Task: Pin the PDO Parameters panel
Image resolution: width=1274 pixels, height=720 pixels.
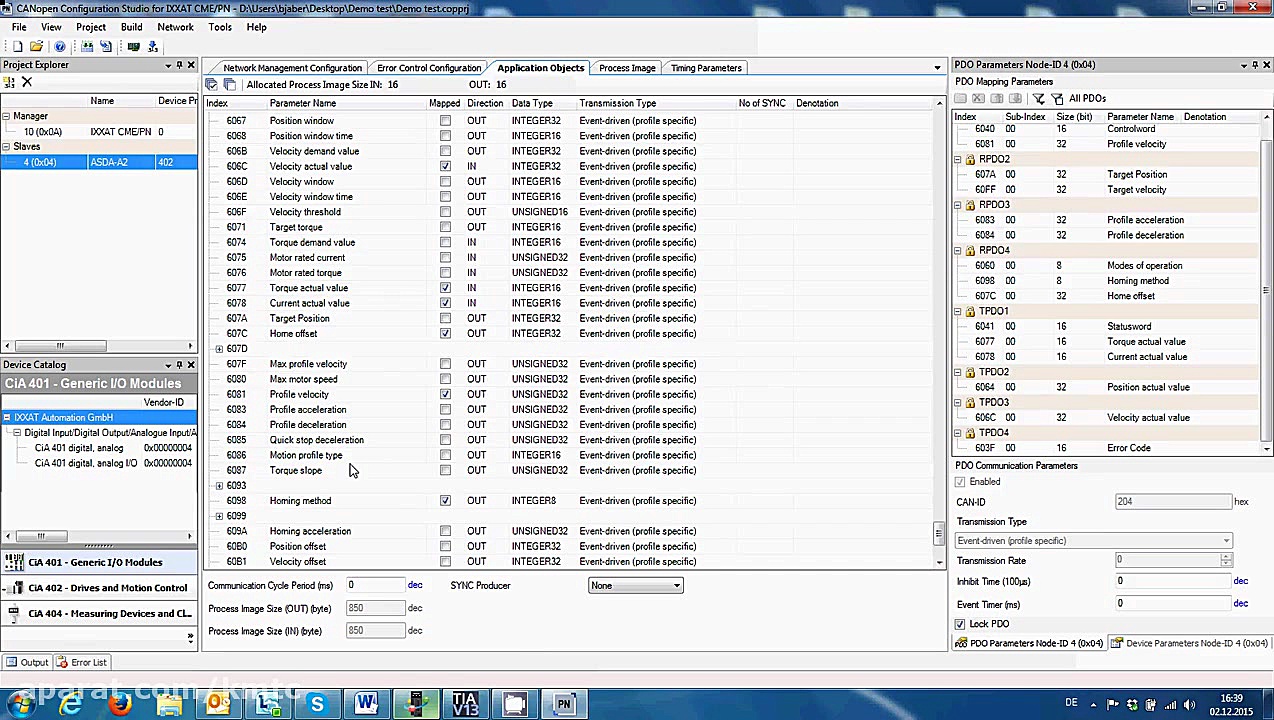Action: click(x=1255, y=65)
